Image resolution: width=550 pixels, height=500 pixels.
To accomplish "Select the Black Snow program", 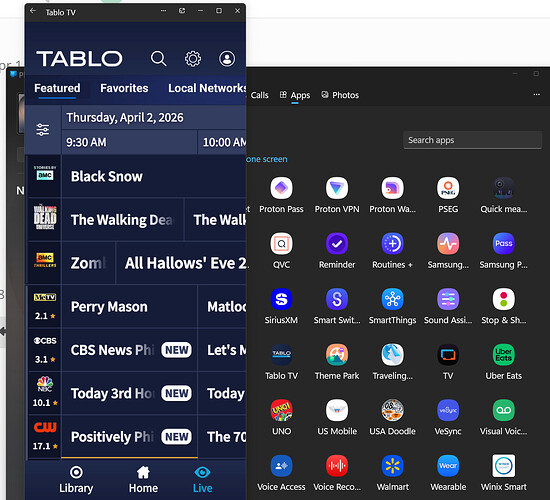I will [154, 176].
